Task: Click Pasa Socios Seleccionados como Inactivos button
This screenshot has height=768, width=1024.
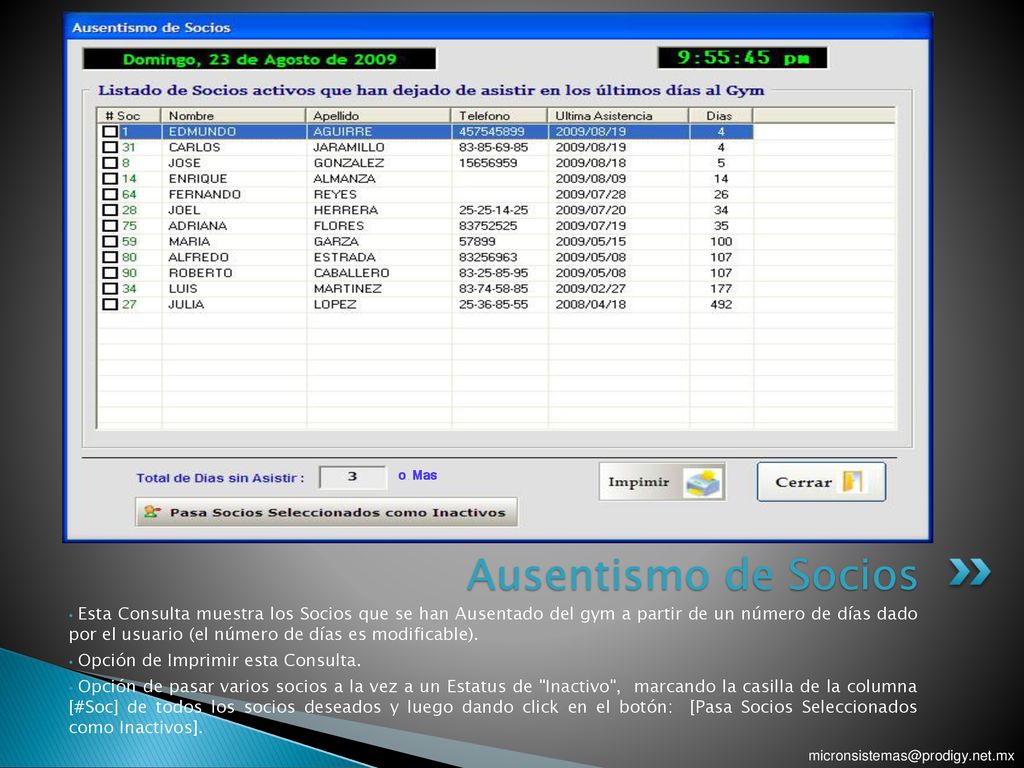Action: tap(326, 512)
